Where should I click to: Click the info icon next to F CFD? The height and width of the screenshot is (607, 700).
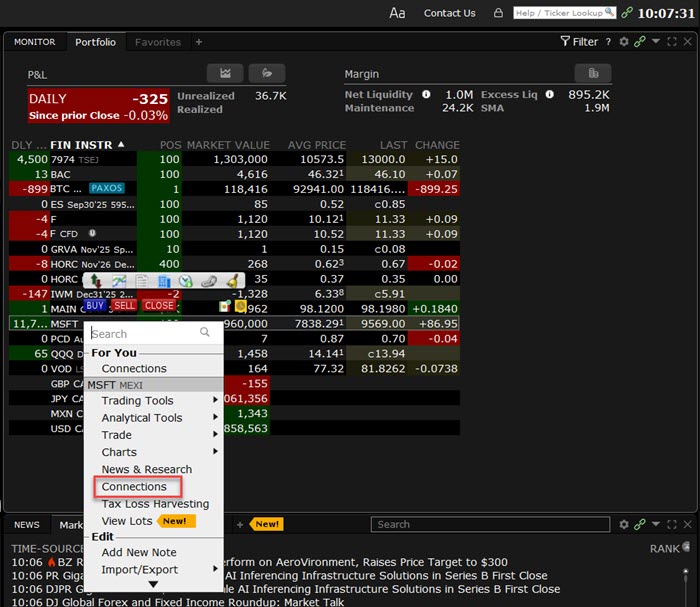[92, 233]
